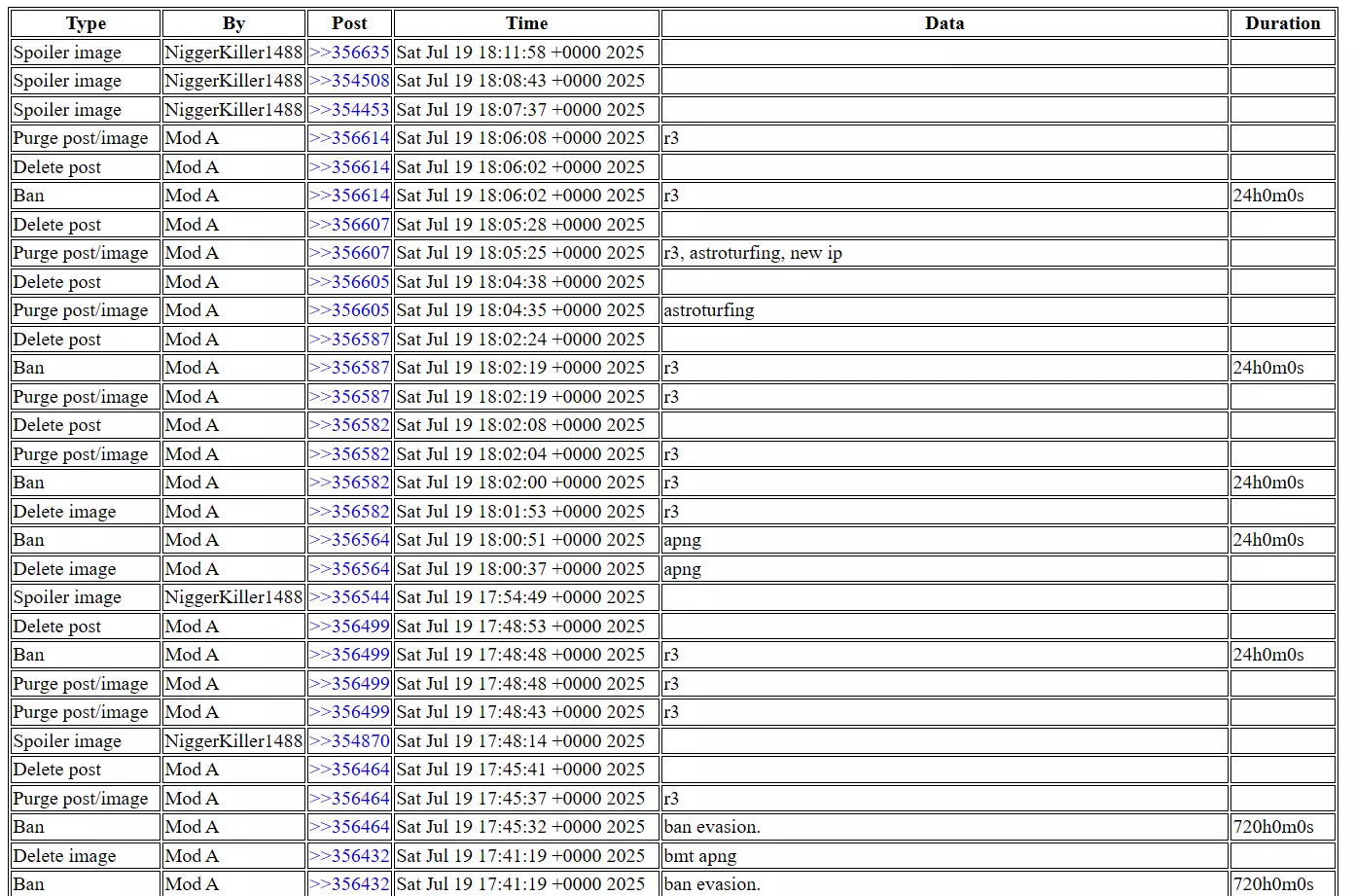The width and height of the screenshot is (1355, 896).
Task: Open >>356564 link in the Ban row
Action: pyautogui.click(x=349, y=540)
